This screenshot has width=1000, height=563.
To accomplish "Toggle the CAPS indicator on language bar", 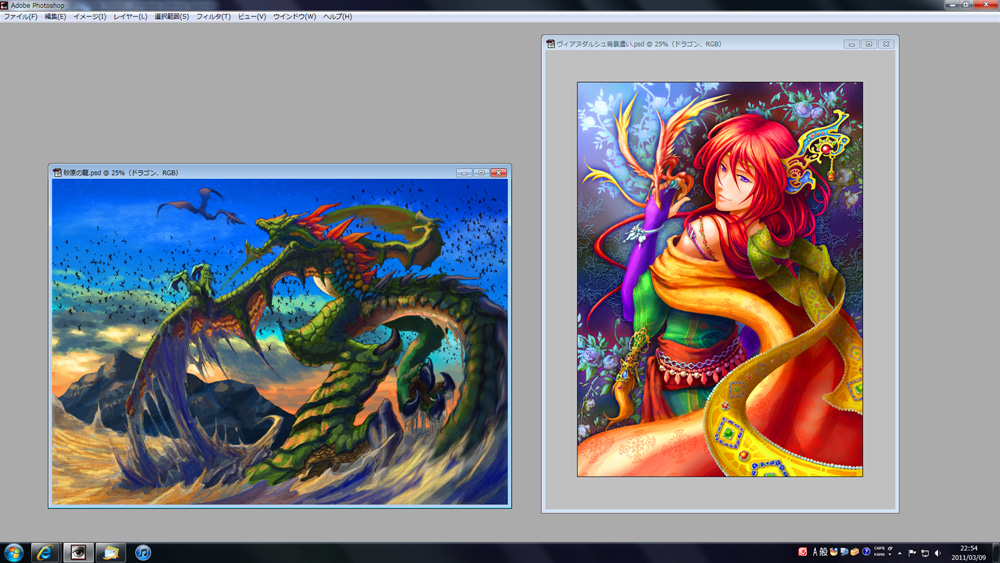I will point(879,548).
